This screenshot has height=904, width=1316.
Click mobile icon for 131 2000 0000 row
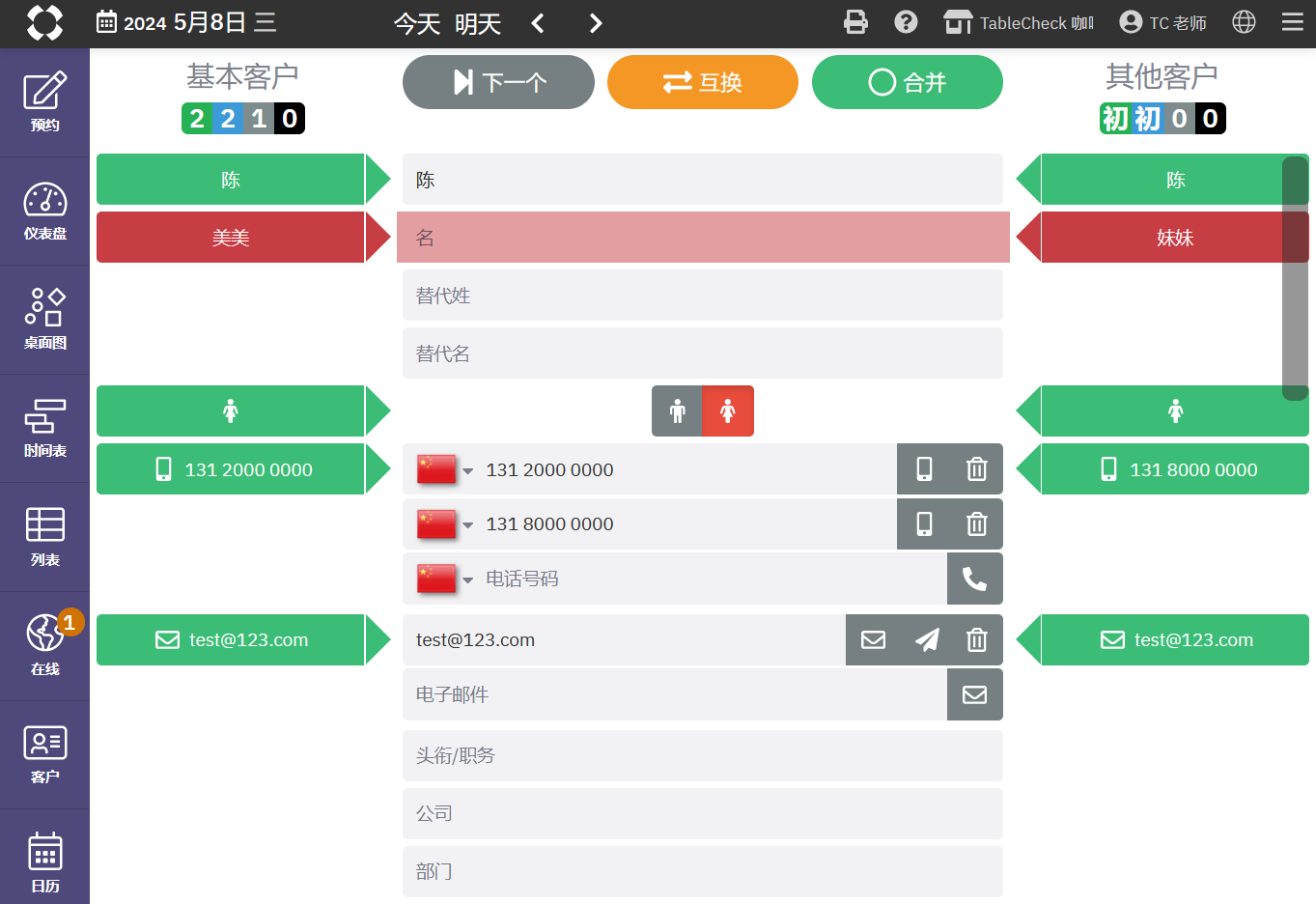tap(924, 469)
